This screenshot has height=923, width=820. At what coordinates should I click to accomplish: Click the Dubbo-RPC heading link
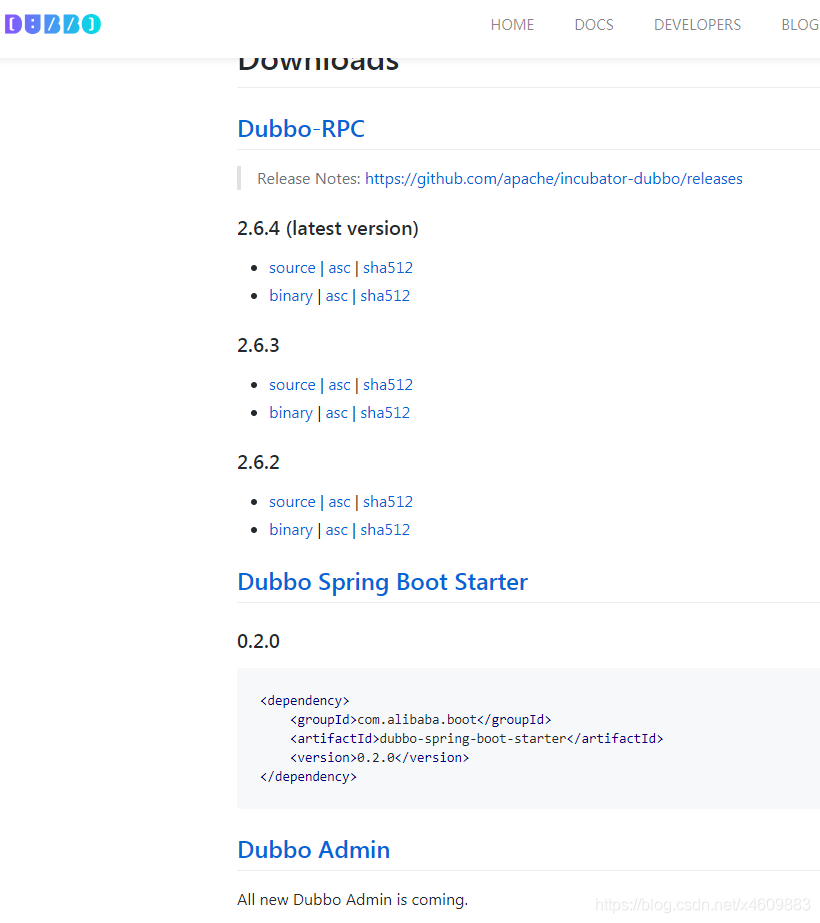click(x=301, y=129)
